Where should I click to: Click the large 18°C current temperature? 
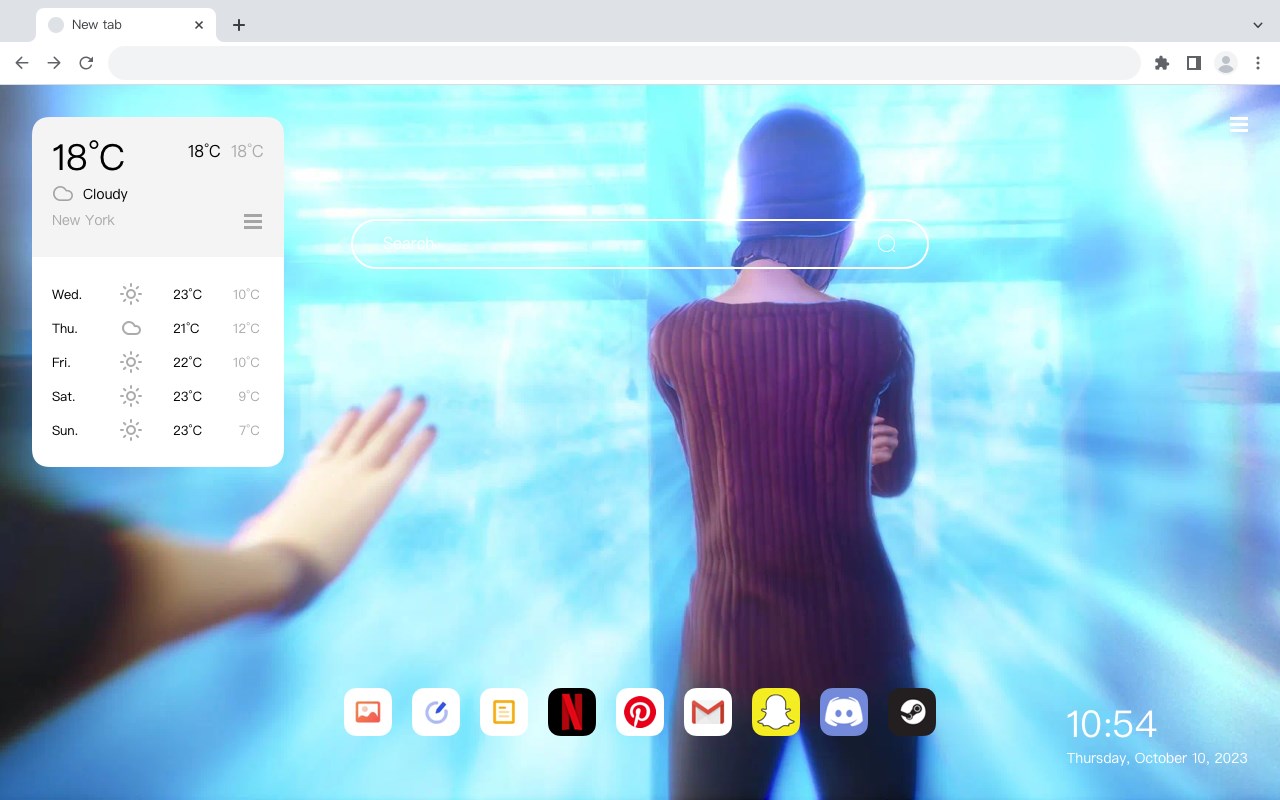88,157
